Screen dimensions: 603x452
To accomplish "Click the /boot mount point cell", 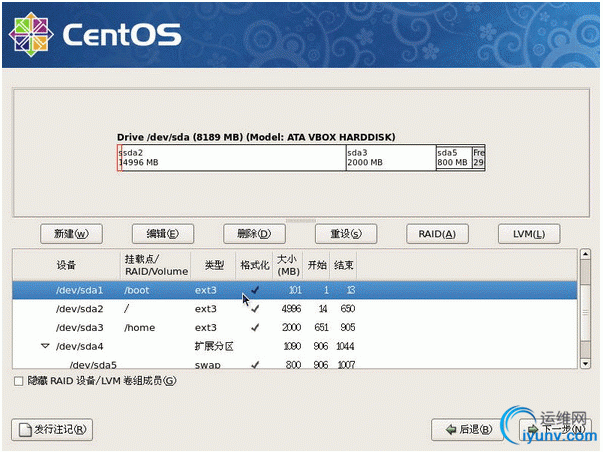I will pos(137,290).
